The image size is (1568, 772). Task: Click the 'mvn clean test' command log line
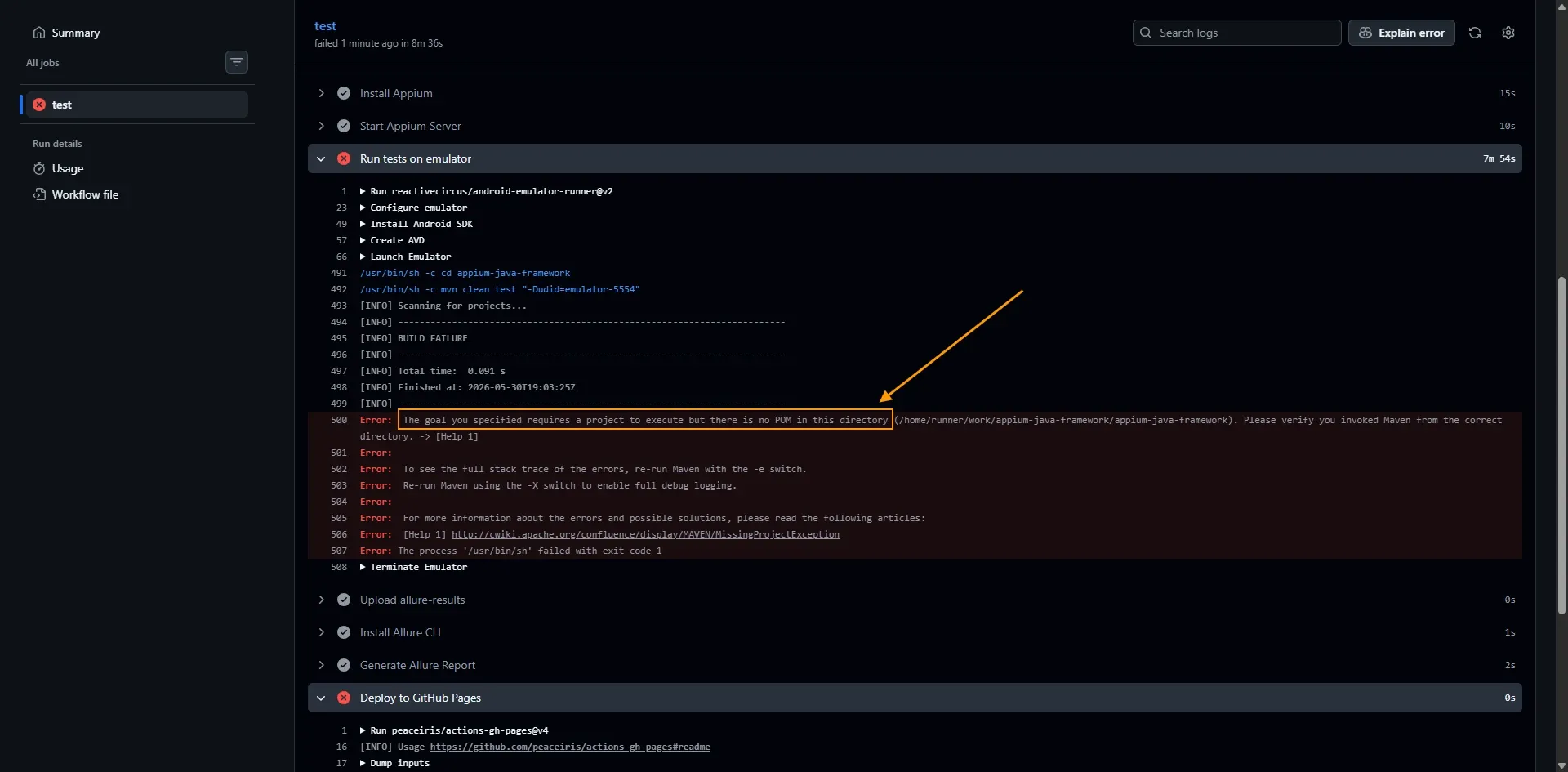tap(500, 289)
